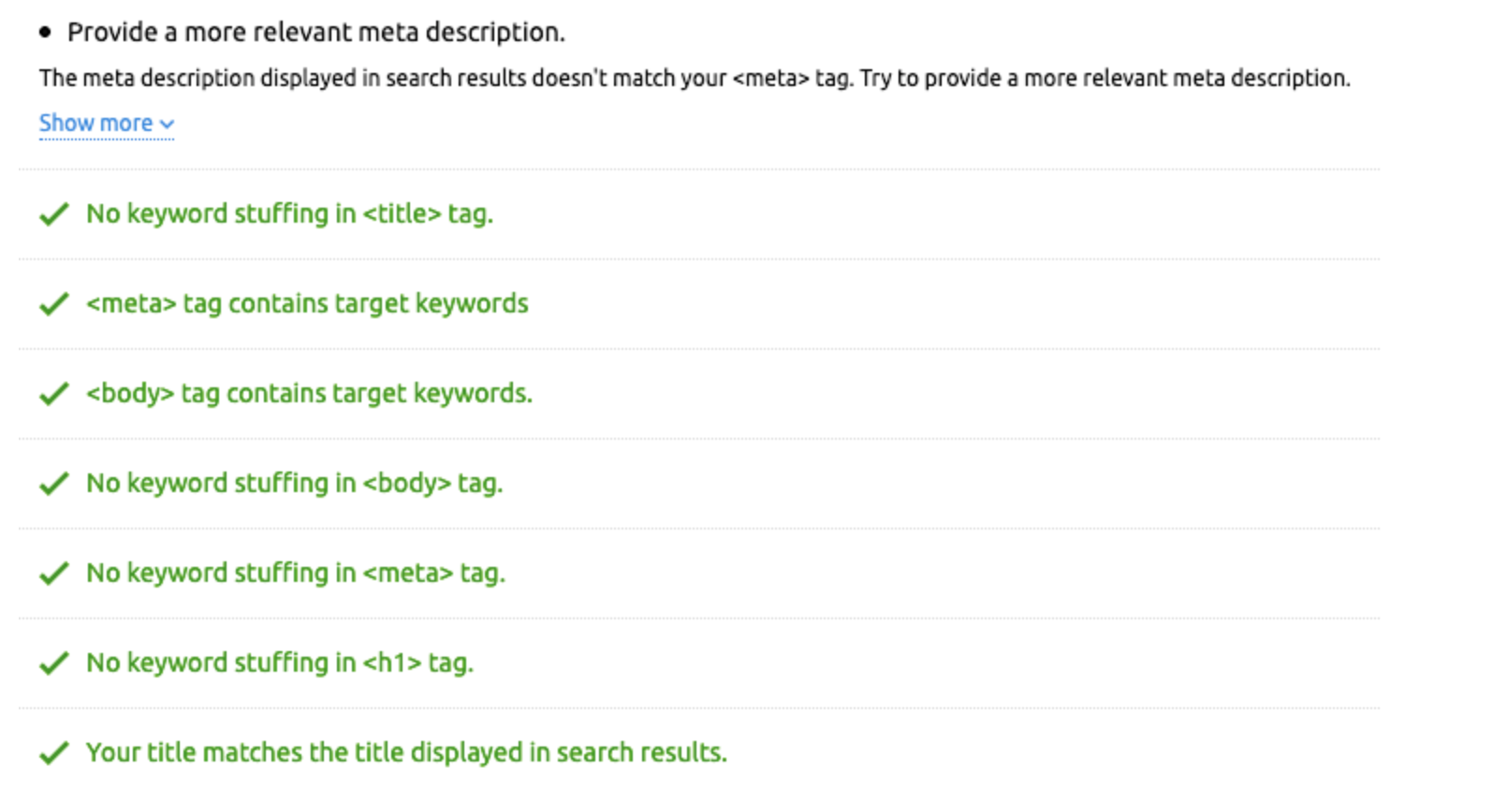Click the 'No keyword stuffing in <title> tag' text

click(289, 214)
